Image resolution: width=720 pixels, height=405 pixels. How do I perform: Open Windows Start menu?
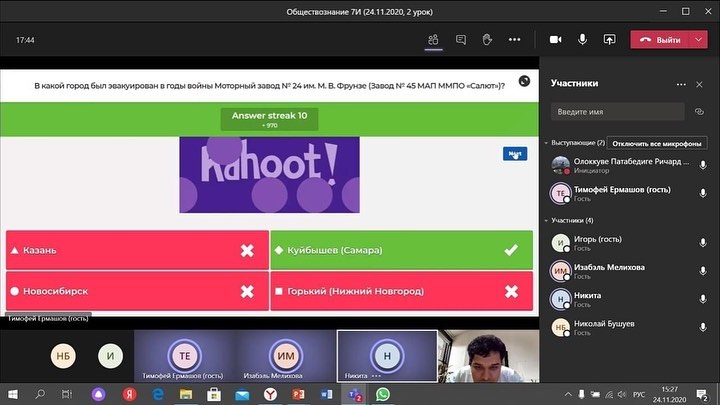[x=13, y=394]
